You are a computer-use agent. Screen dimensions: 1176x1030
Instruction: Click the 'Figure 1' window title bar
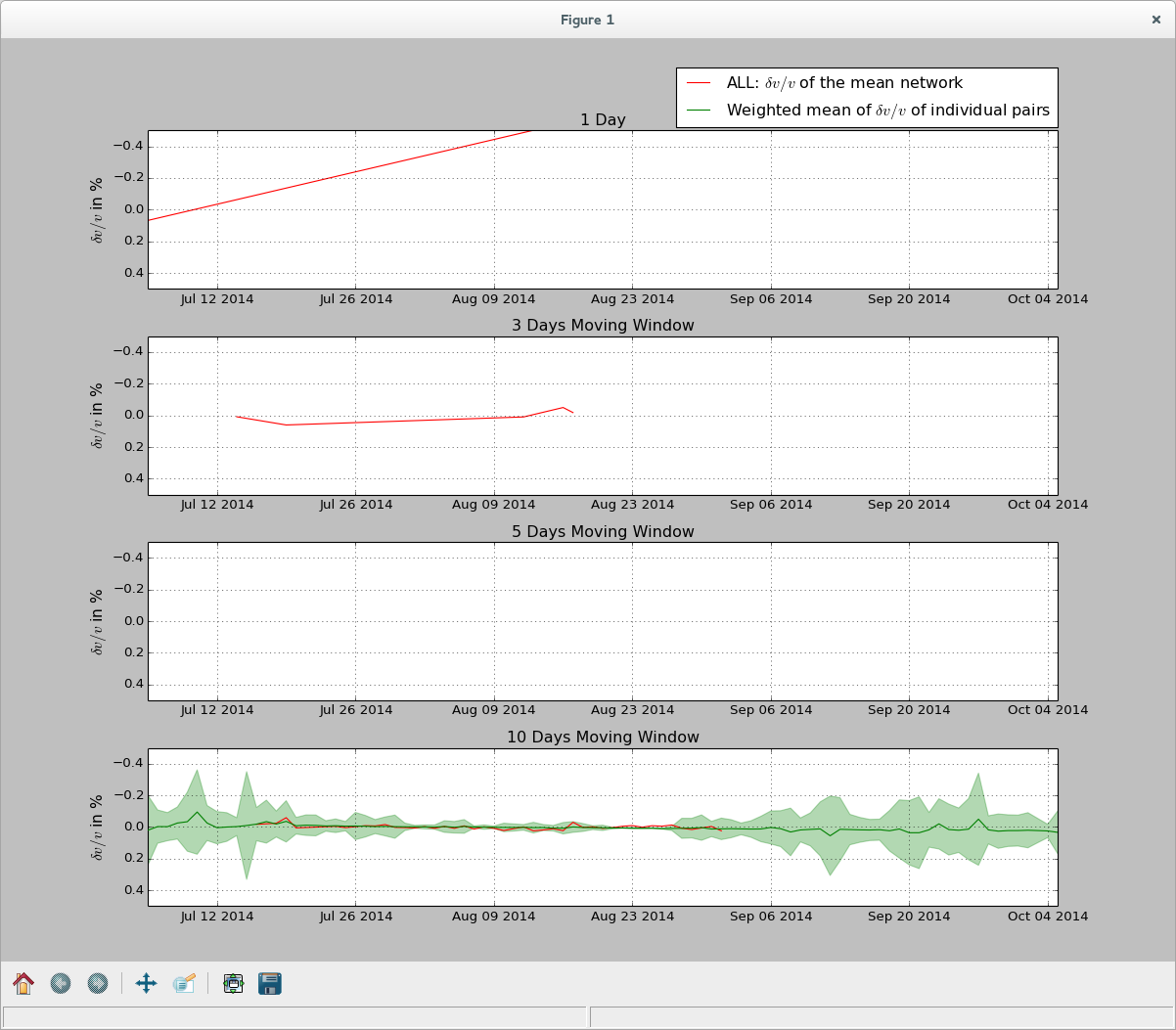(587, 20)
